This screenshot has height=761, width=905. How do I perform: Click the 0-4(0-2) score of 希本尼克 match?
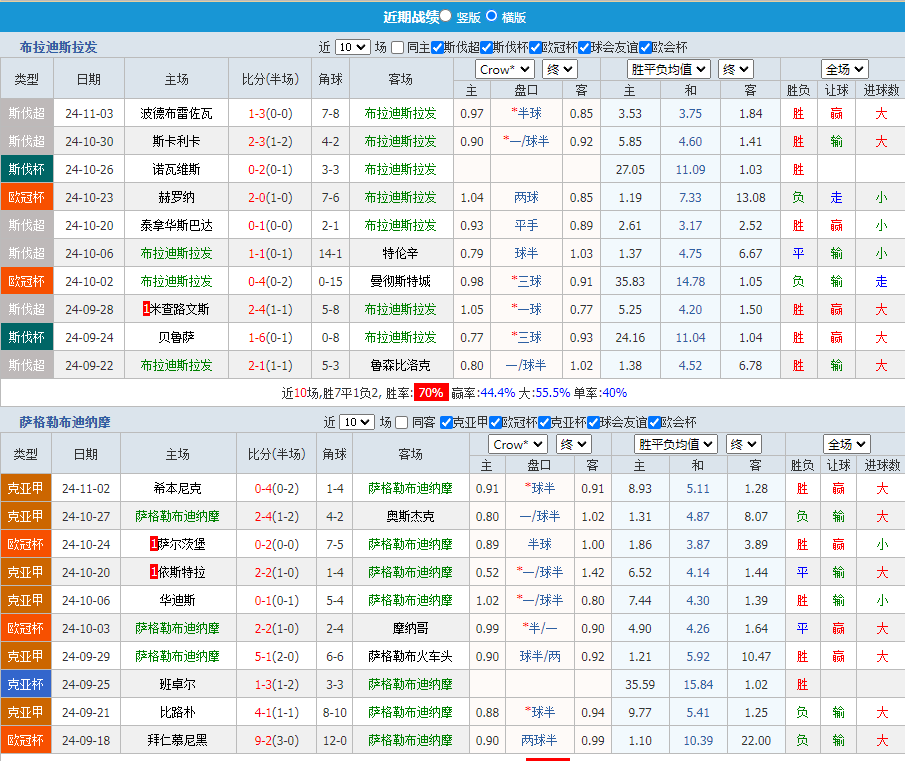pyautogui.click(x=275, y=489)
